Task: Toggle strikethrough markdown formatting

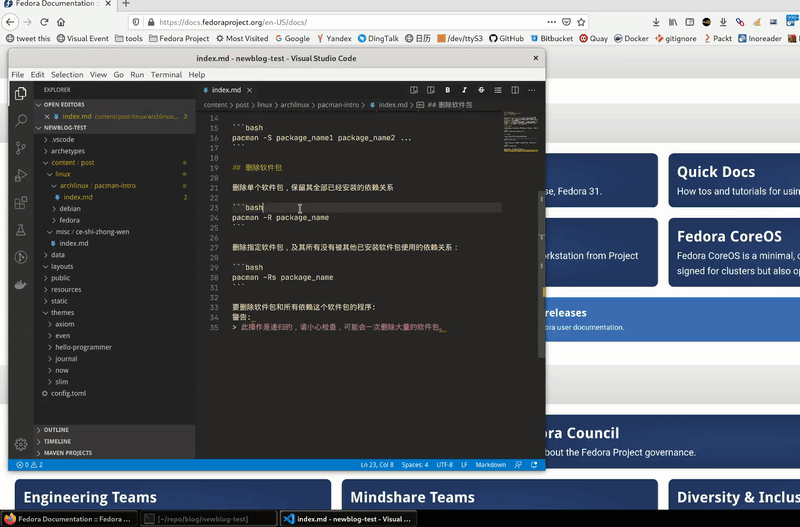Action: tap(481, 90)
